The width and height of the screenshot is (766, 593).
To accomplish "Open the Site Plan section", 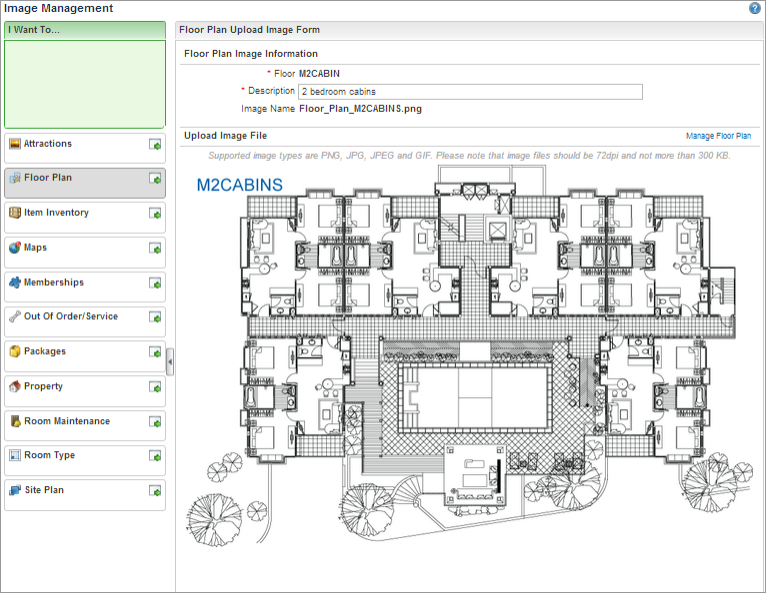I will 85,495.
